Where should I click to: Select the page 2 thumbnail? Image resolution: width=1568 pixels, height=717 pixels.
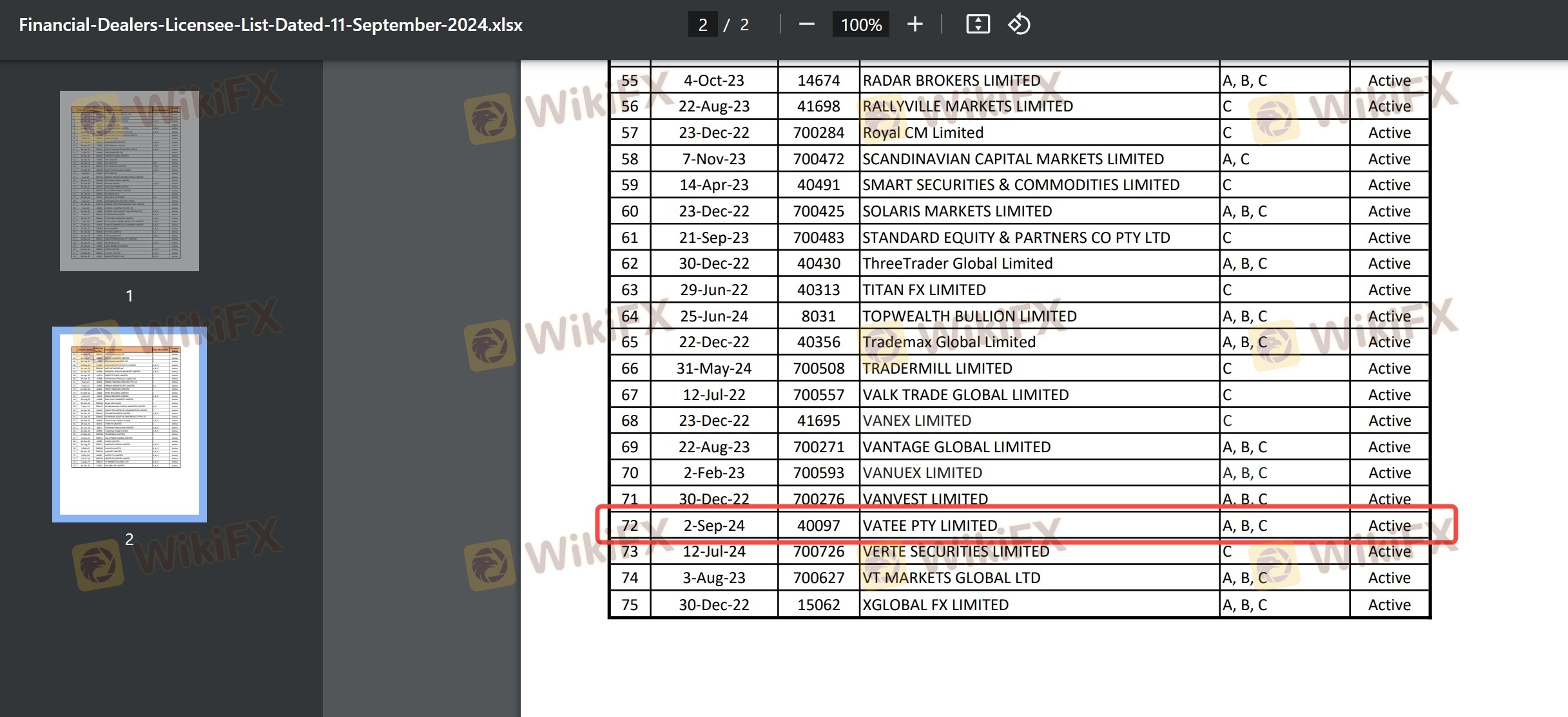coord(130,424)
